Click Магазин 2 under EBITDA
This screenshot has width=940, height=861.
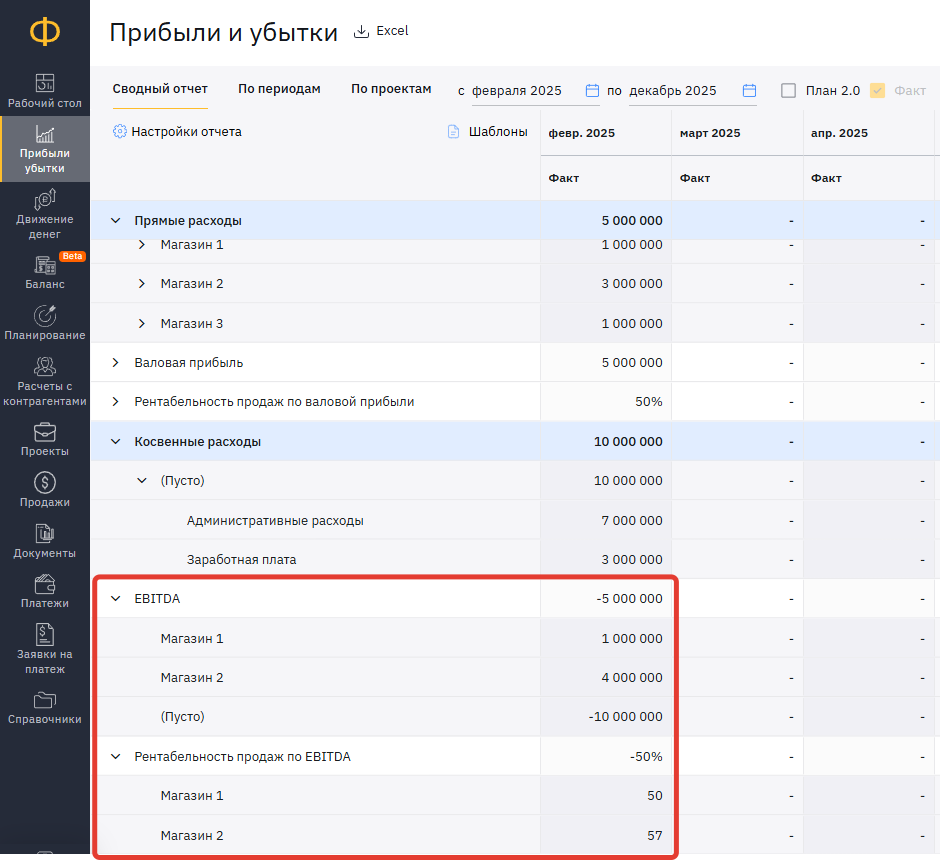[x=192, y=678]
